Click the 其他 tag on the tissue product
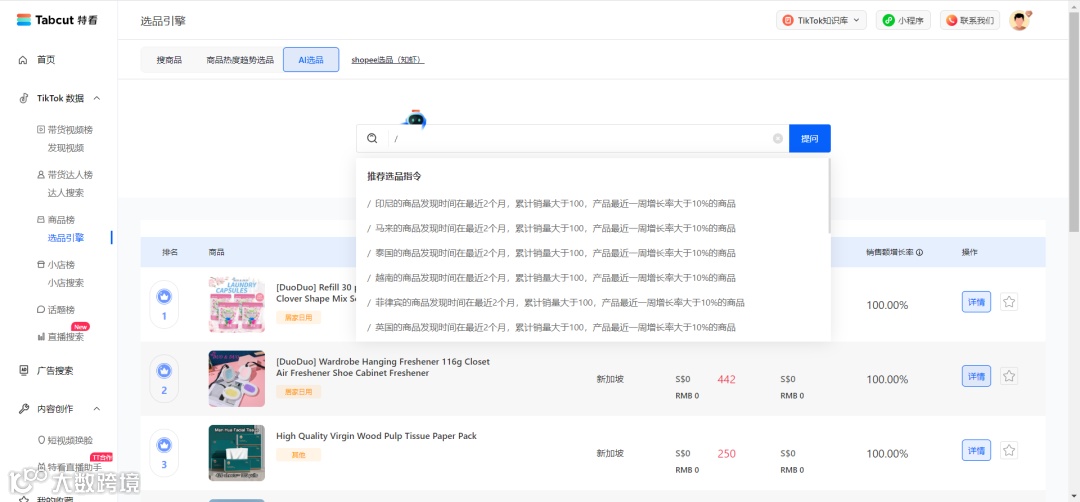Viewport: 1080px width, 502px height. pyautogui.click(x=298, y=454)
